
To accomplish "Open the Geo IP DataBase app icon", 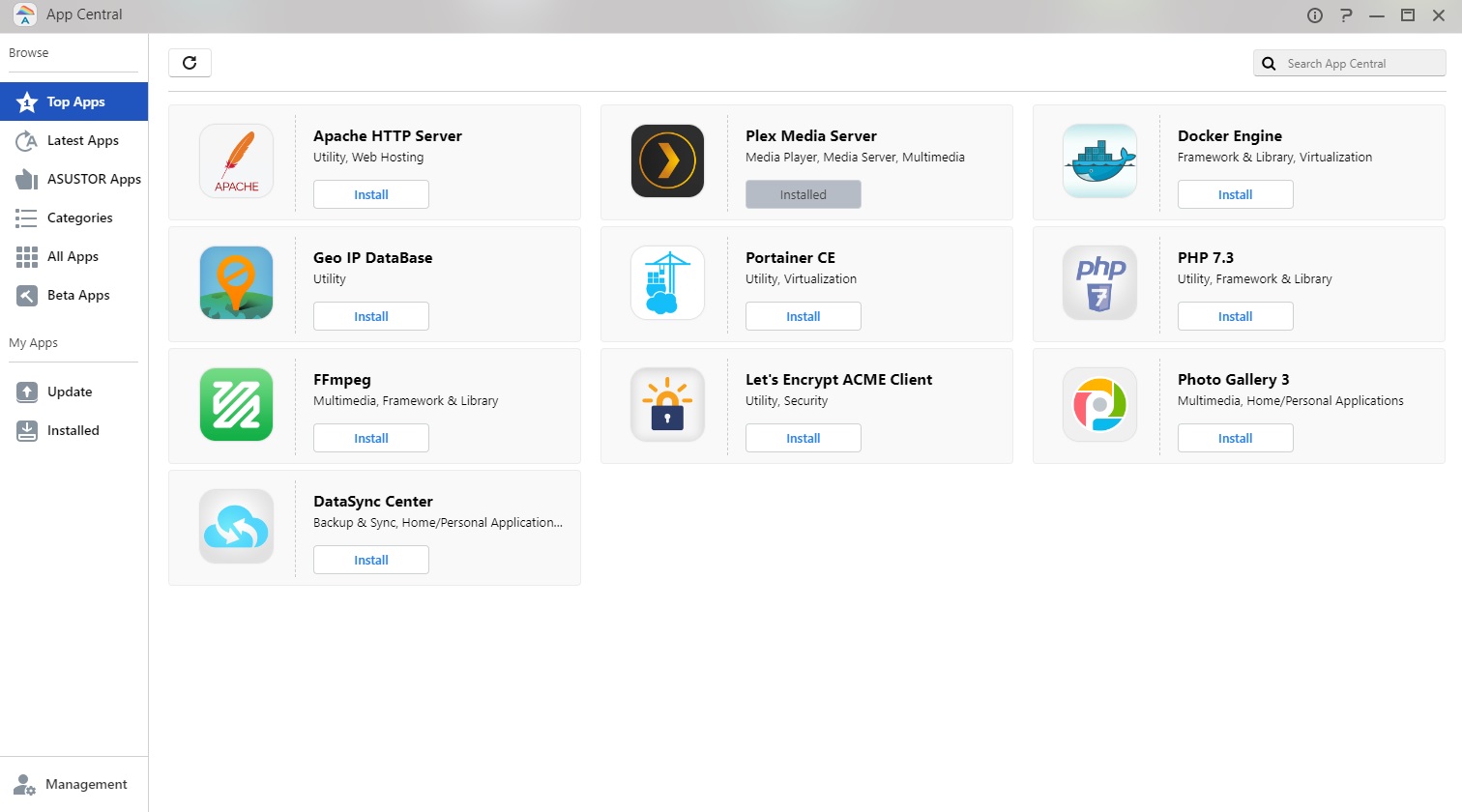I will (236, 282).
